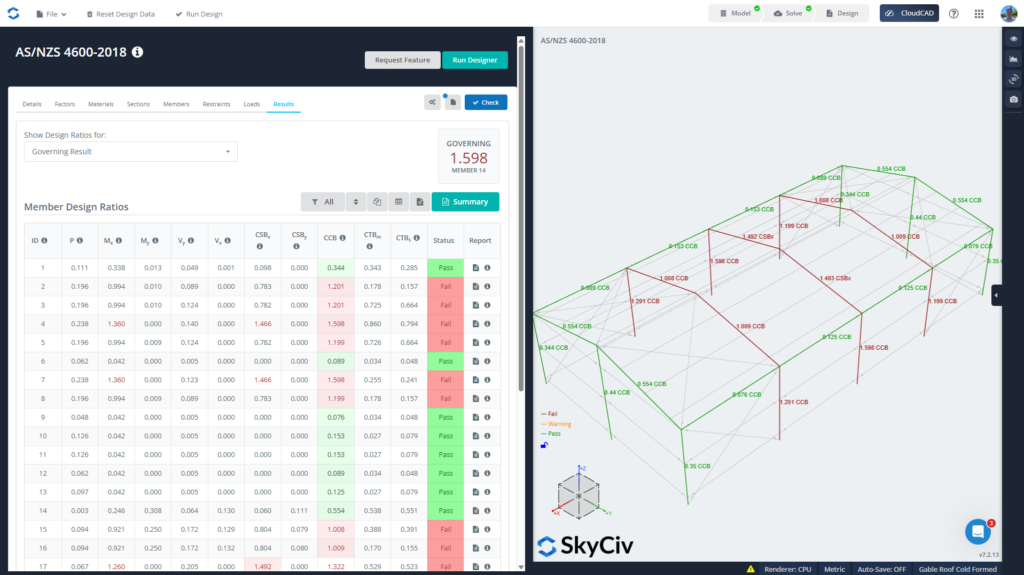Image resolution: width=1024 pixels, height=575 pixels.
Task: Click Run Design in the top bar
Action: pyautogui.click(x=199, y=14)
